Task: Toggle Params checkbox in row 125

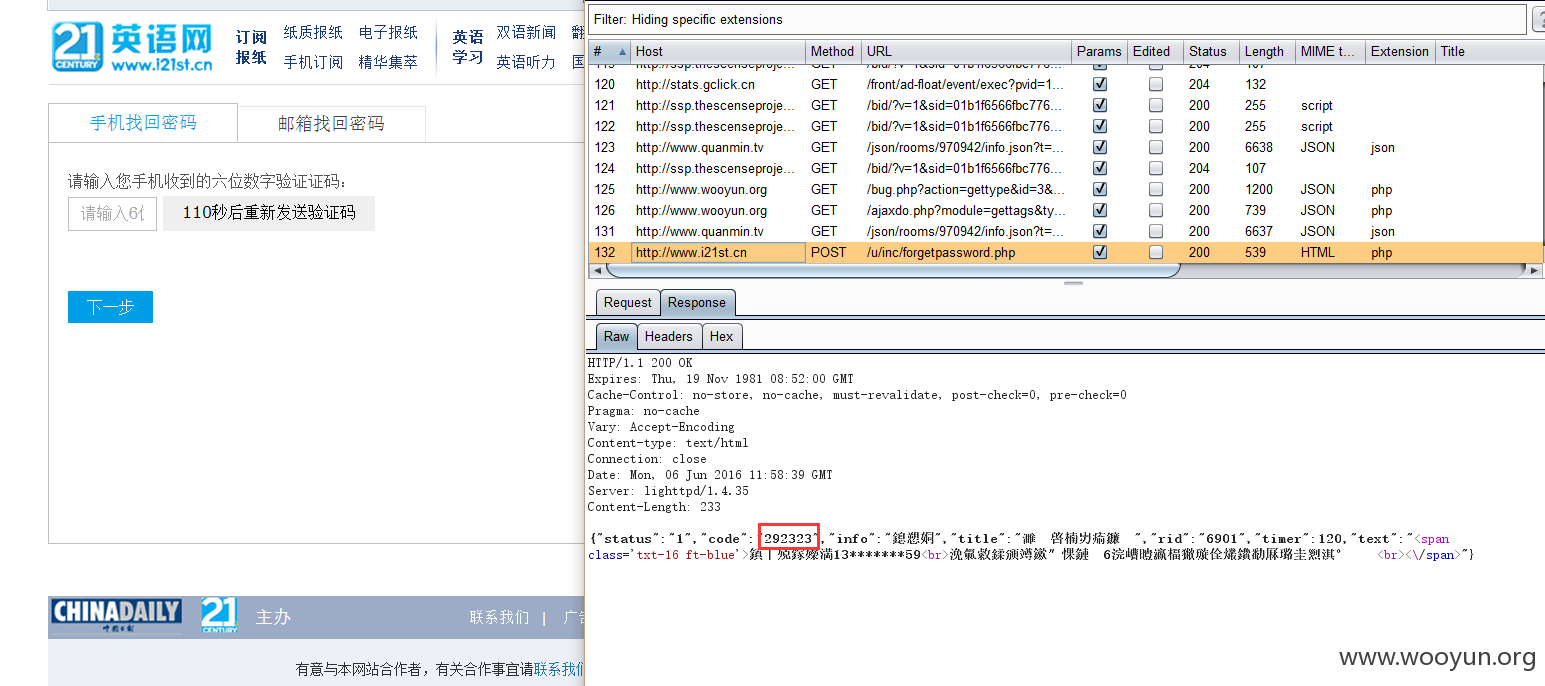Action: (x=1100, y=189)
